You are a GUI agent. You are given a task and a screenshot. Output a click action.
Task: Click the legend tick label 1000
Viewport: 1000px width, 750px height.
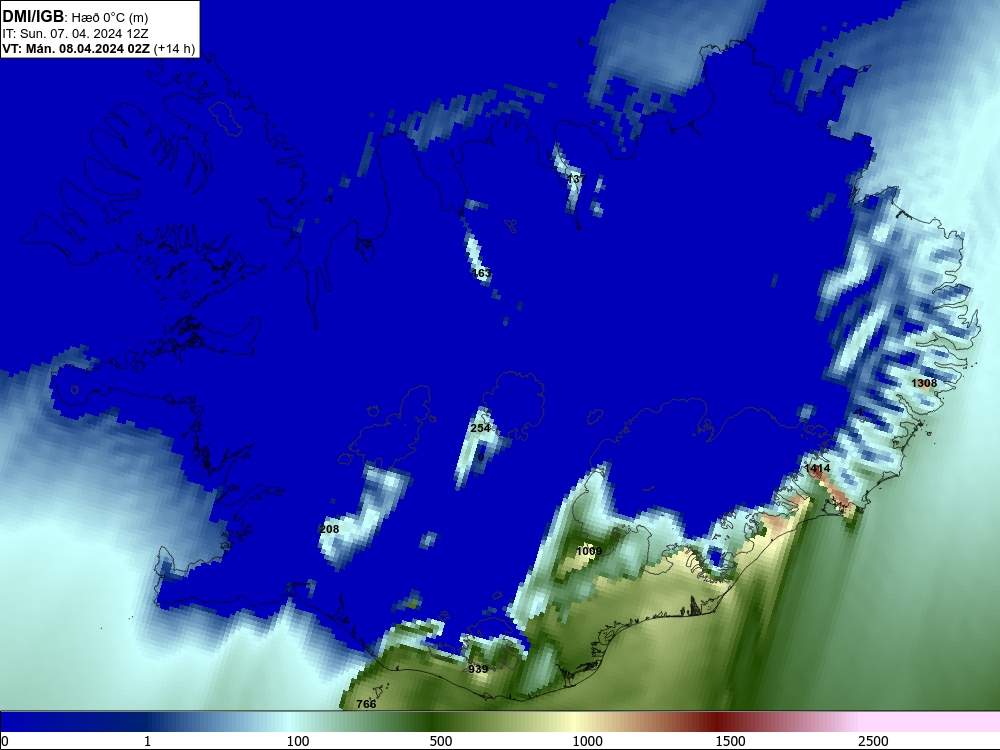pyautogui.click(x=587, y=741)
